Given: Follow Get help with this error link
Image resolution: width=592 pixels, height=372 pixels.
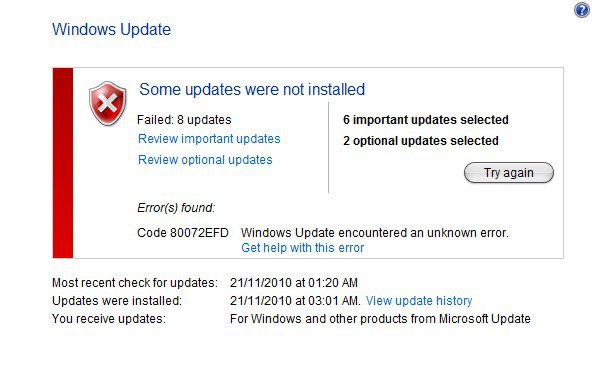Looking at the screenshot, I should (302, 248).
